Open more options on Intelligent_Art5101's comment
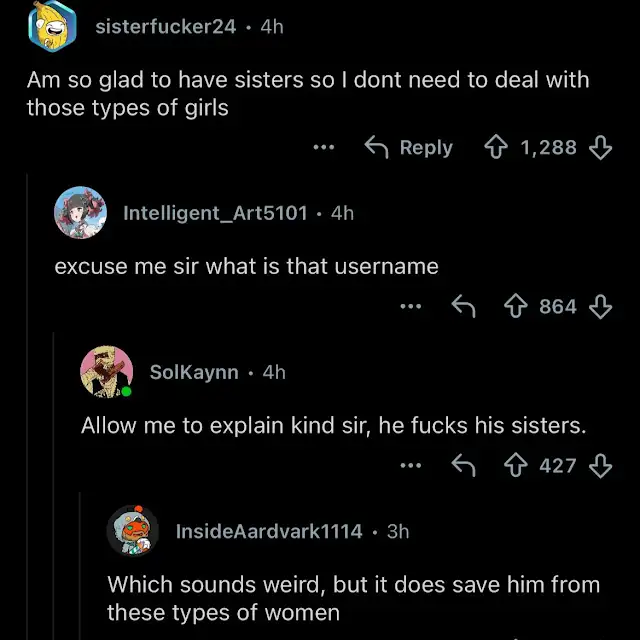This screenshot has height=640, width=640. (x=410, y=307)
